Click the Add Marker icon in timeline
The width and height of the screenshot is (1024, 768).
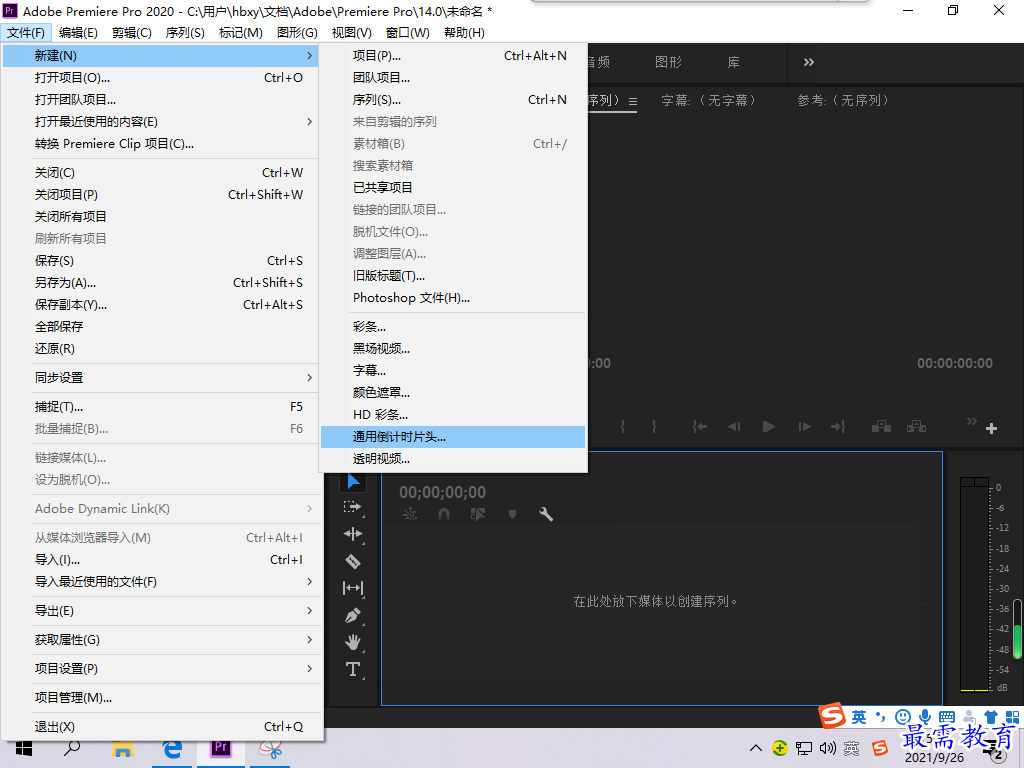click(x=513, y=515)
